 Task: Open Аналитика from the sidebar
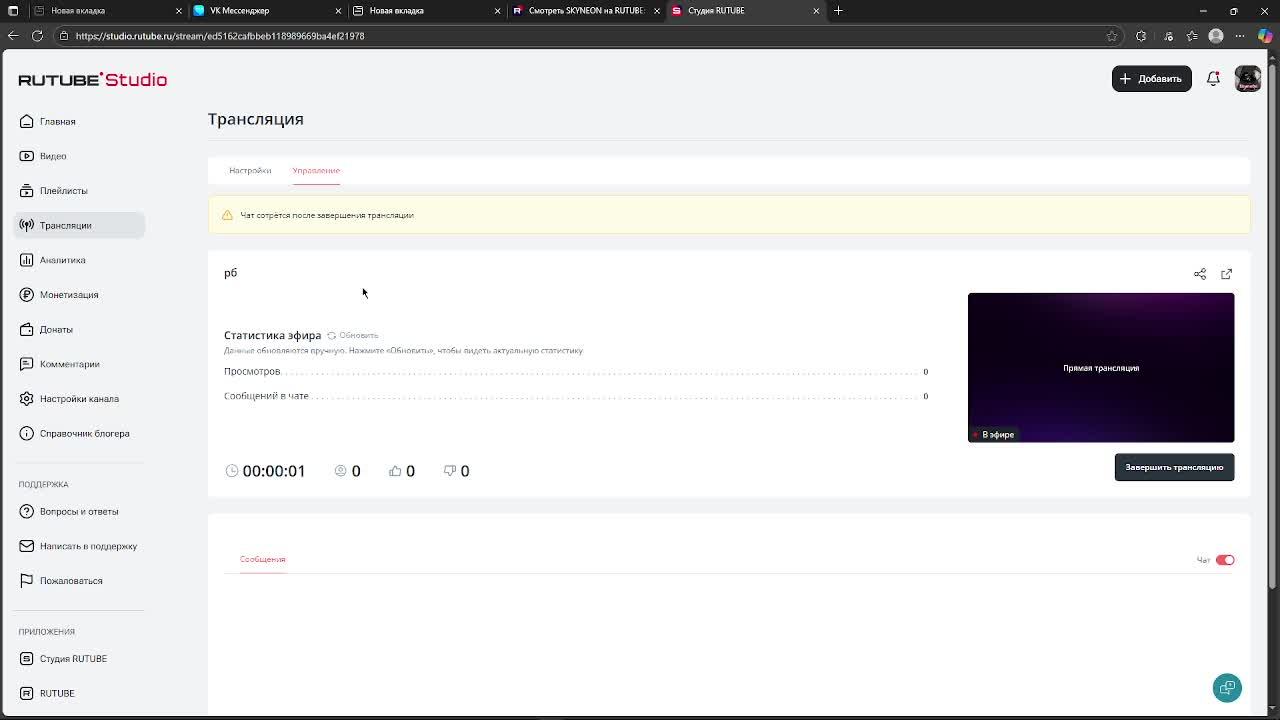click(x=80, y=260)
